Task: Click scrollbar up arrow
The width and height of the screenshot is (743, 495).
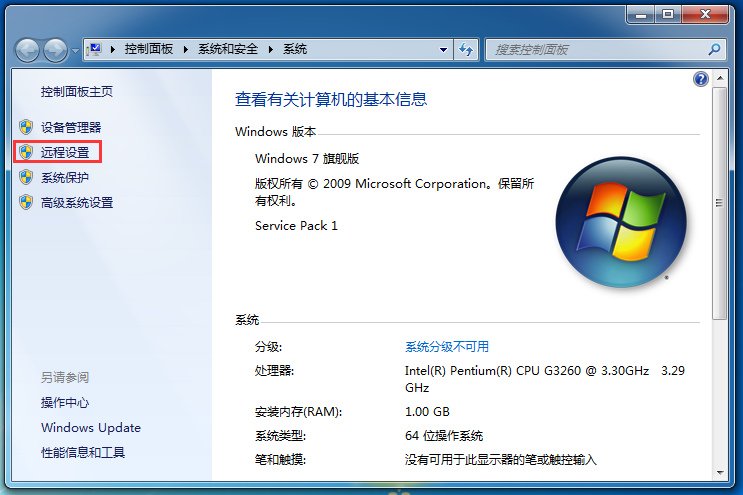Action: pos(720,78)
